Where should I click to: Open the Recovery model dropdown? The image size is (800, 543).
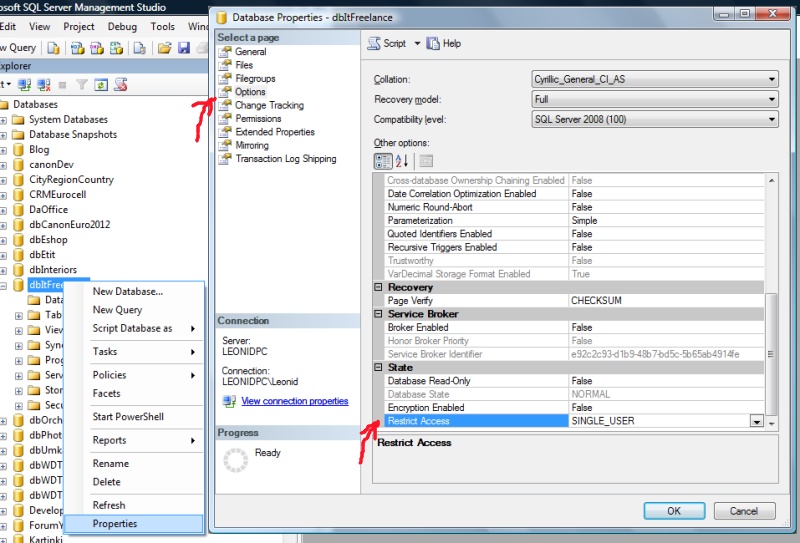[655, 99]
